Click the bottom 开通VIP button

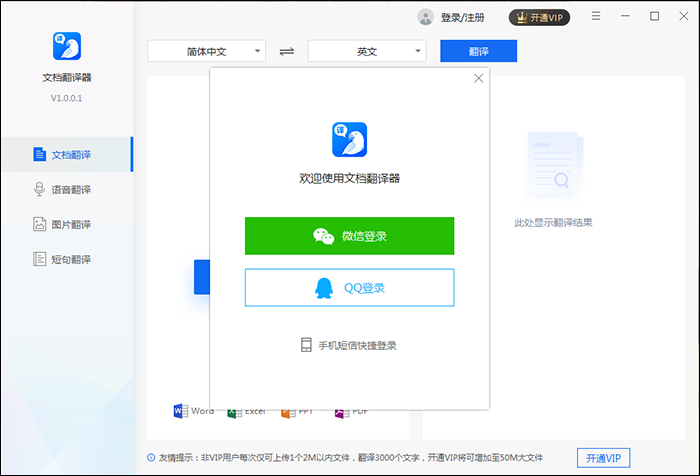point(603,458)
